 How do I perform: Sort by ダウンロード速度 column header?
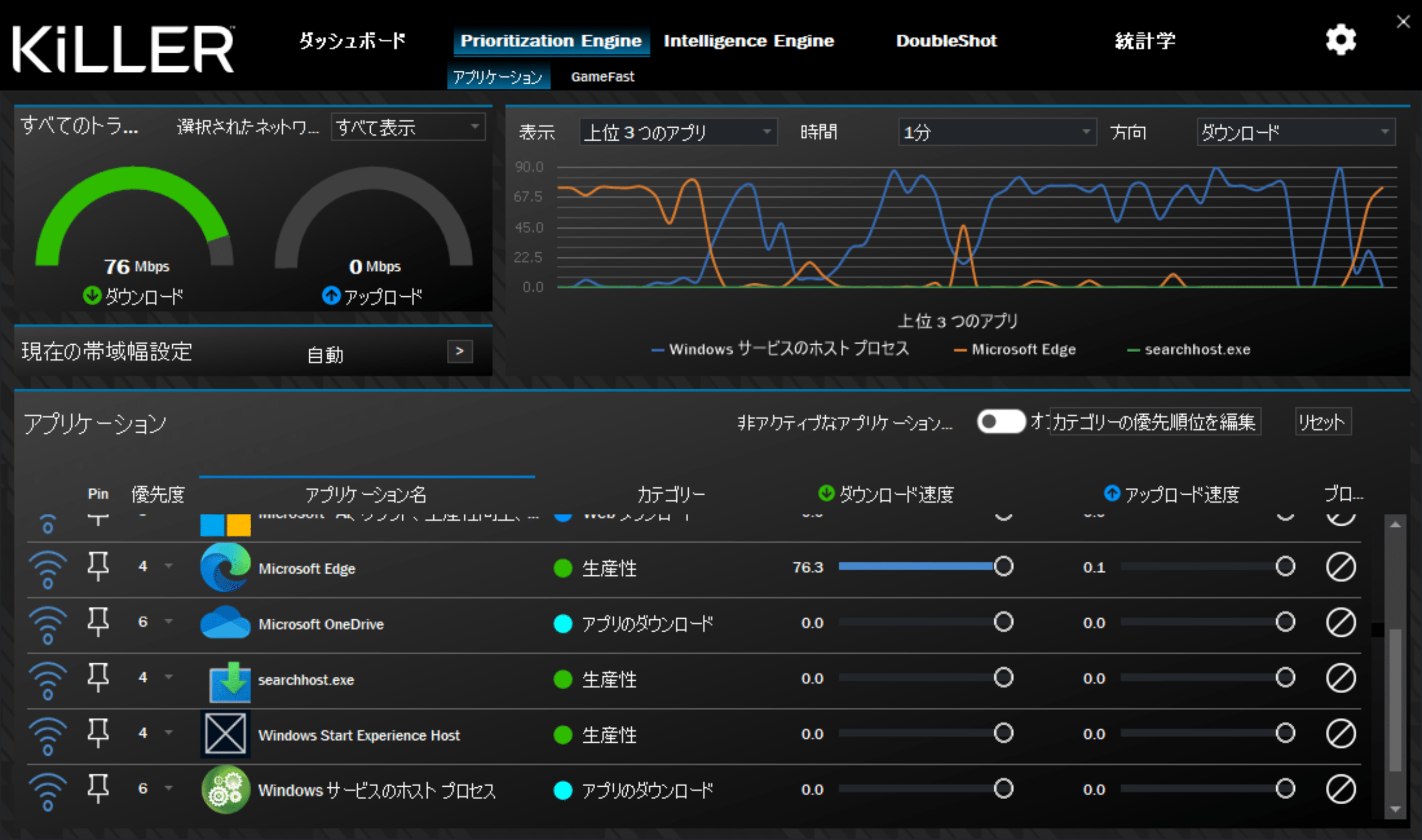(x=886, y=495)
